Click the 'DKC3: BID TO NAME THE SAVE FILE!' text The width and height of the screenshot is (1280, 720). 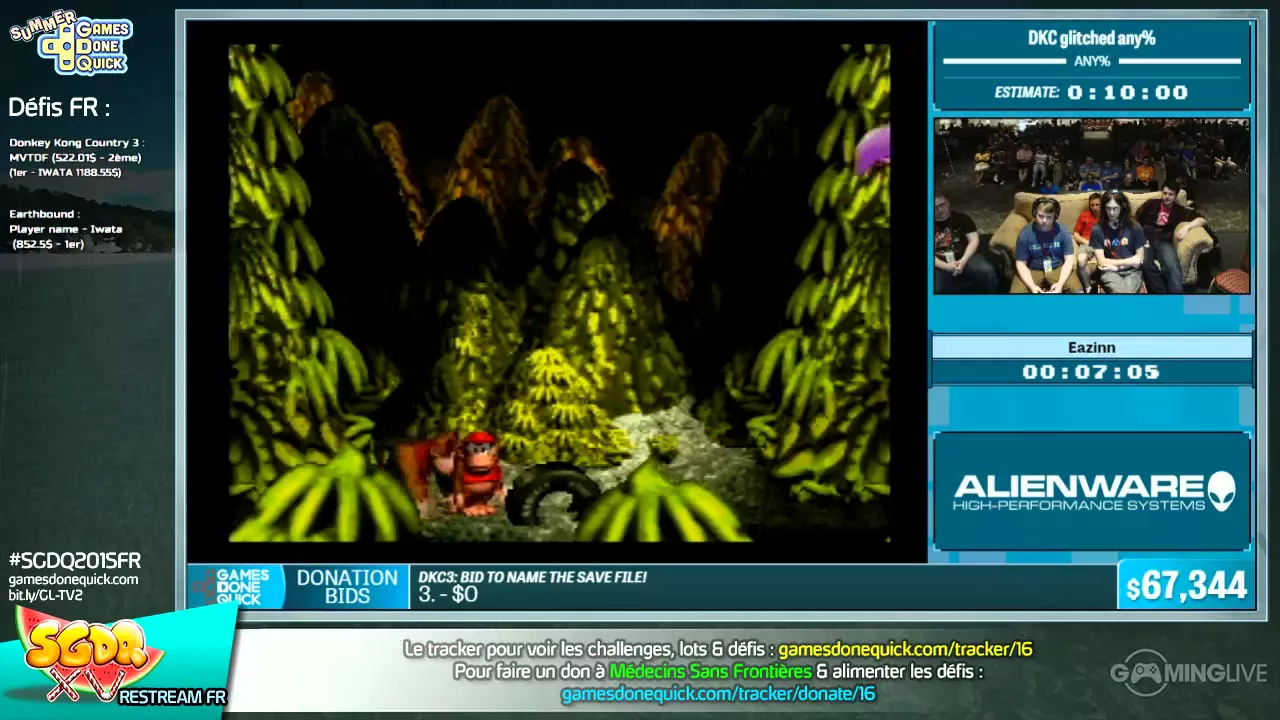pyautogui.click(x=532, y=577)
